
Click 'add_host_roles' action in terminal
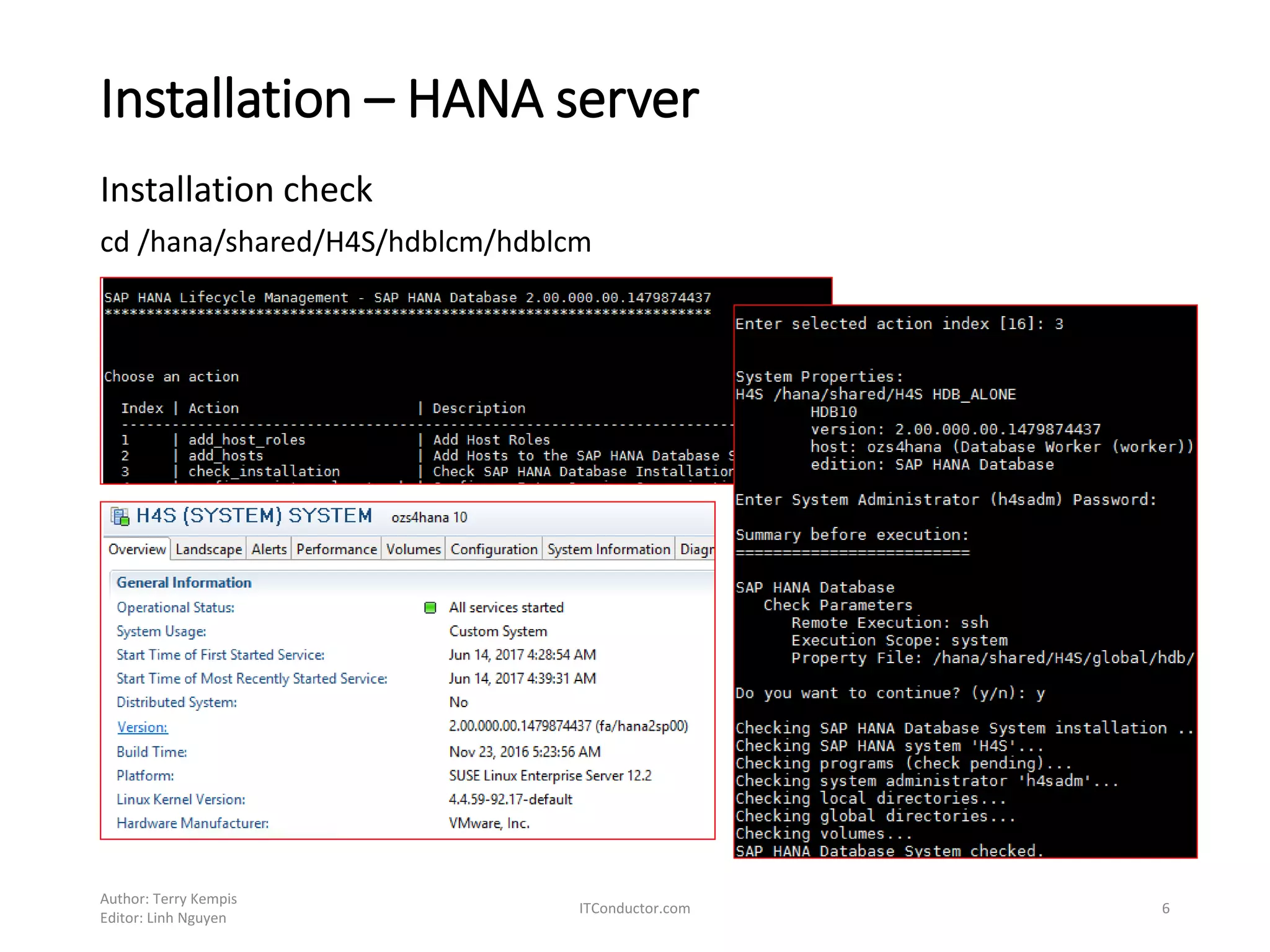pyautogui.click(x=247, y=439)
